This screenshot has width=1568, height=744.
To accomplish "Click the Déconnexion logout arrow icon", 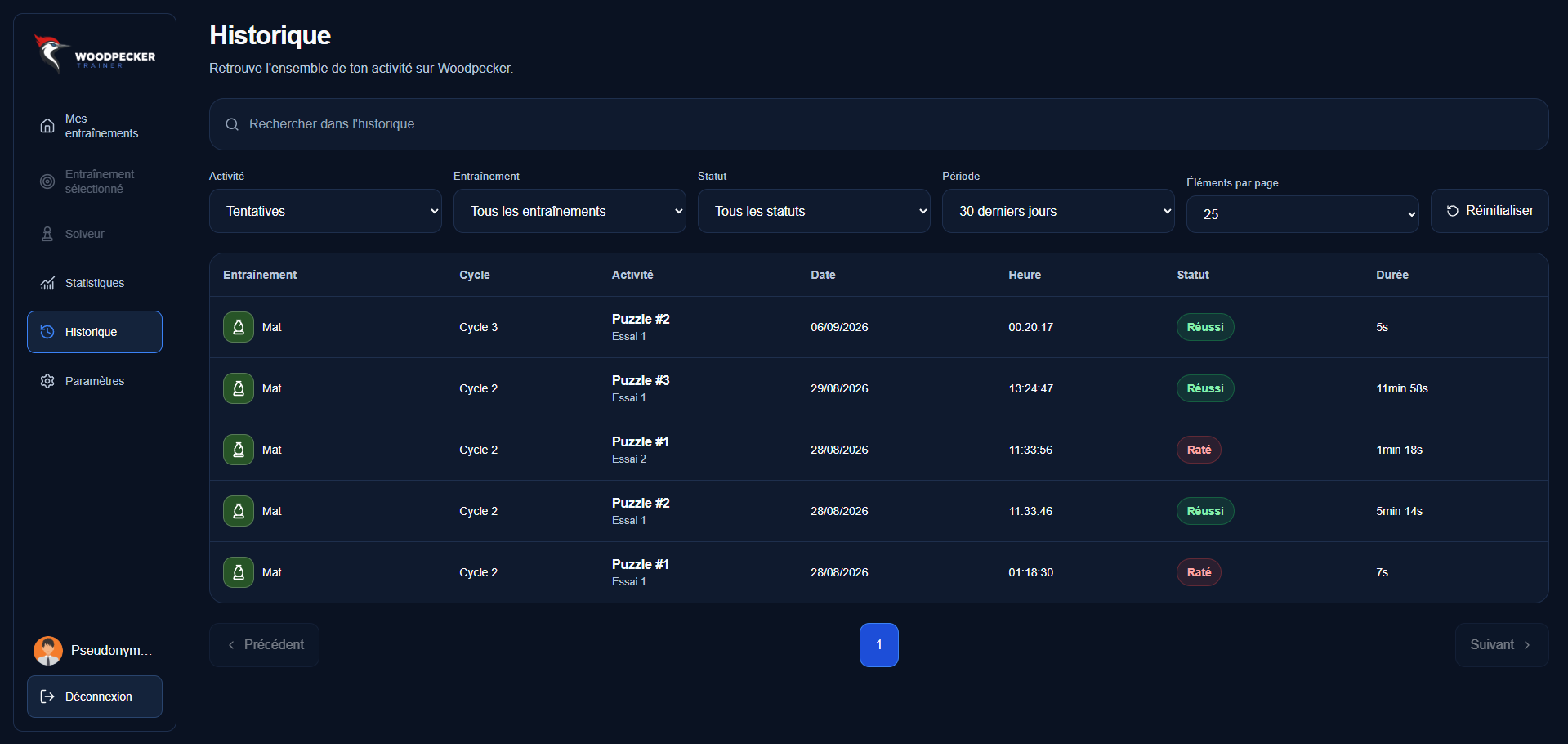I will click(47, 697).
